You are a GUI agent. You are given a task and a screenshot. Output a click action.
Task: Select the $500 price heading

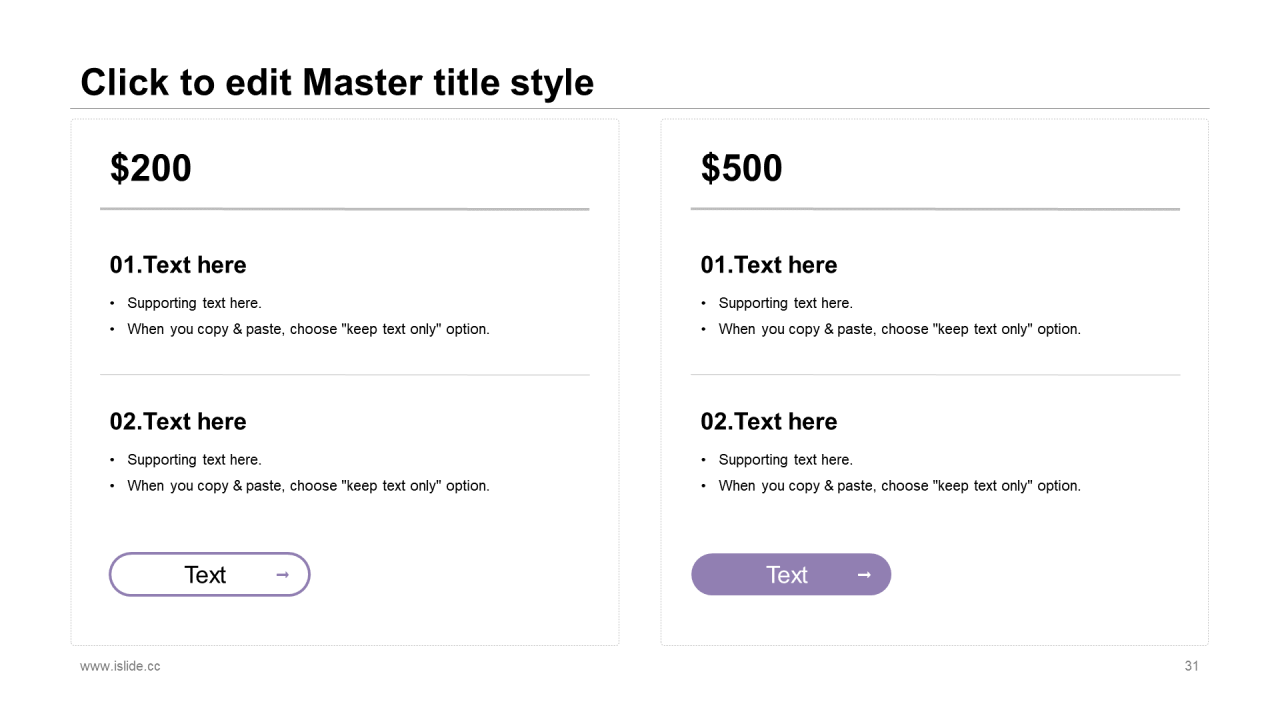click(x=742, y=168)
